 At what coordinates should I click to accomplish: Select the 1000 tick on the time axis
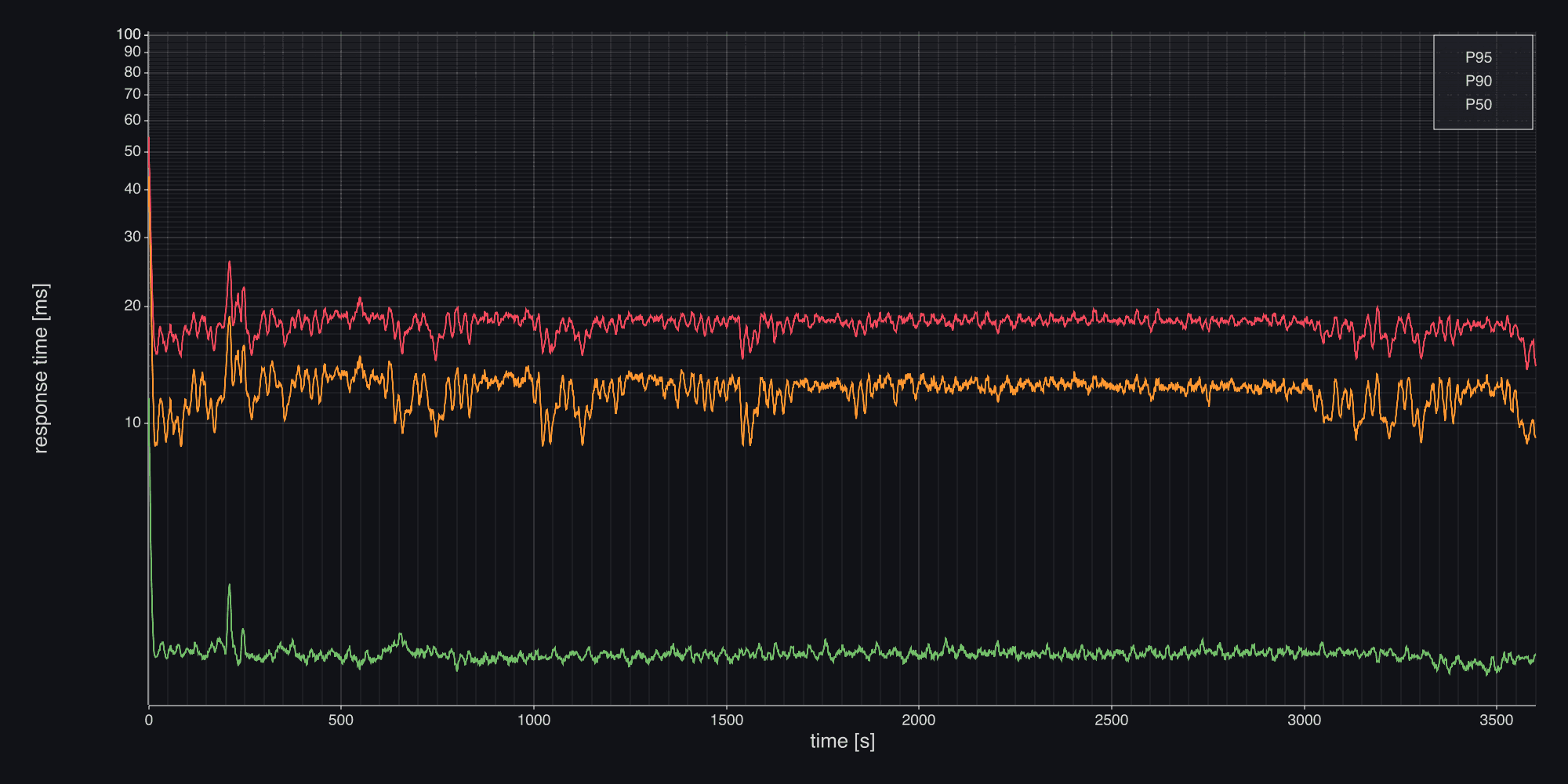tap(534, 720)
